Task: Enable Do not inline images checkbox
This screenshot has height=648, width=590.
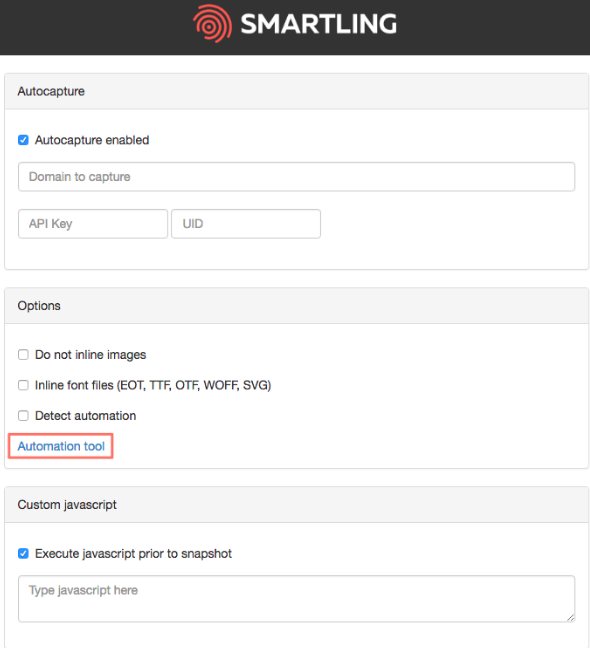Action: pyautogui.click(x=23, y=355)
